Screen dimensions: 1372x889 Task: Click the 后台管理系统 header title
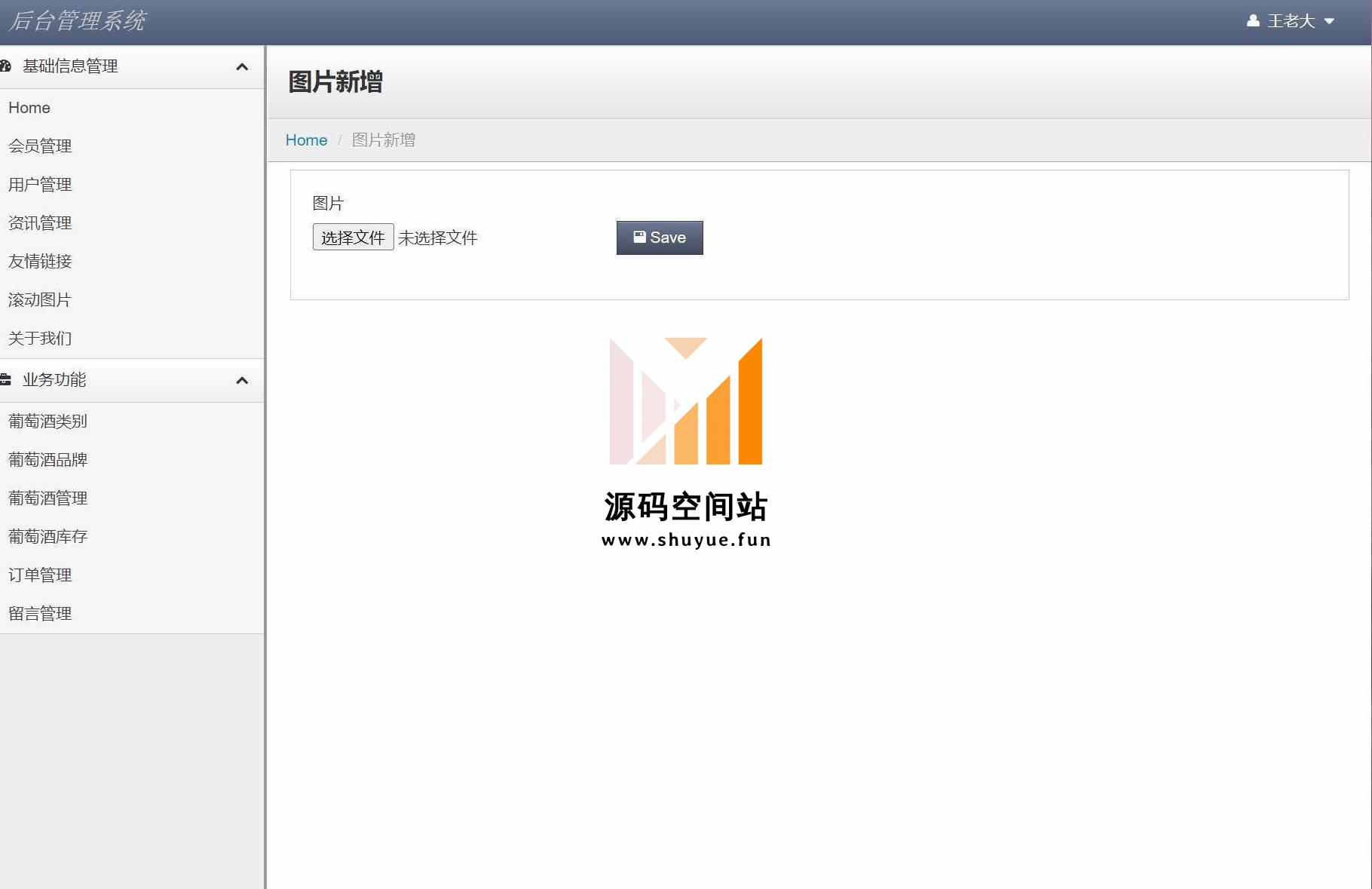(77, 21)
